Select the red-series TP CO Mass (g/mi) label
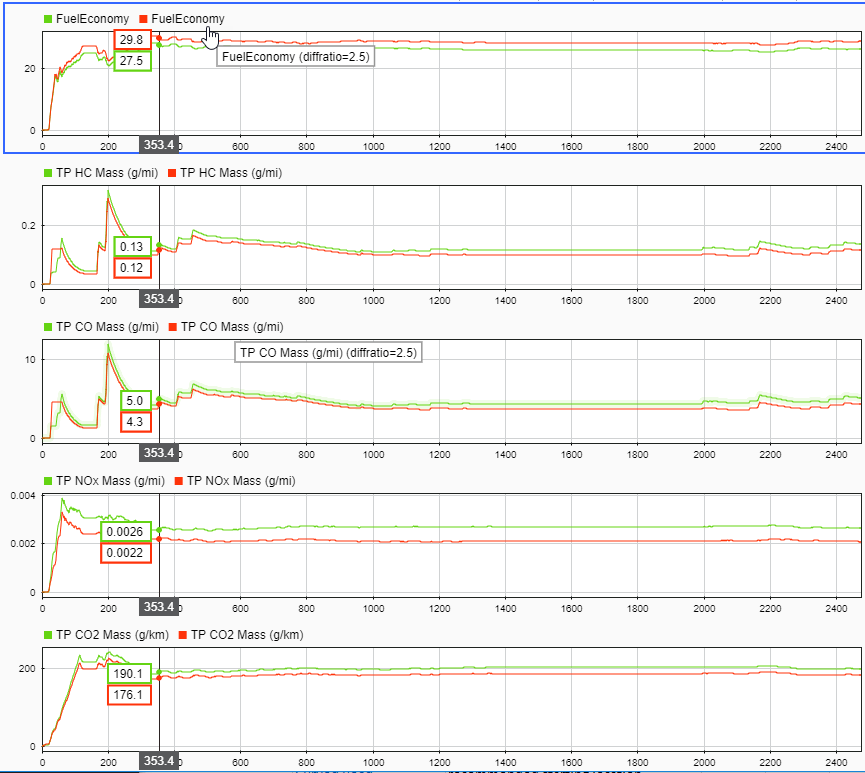Image resolution: width=865 pixels, height=773 pixels. click(232, 327)
